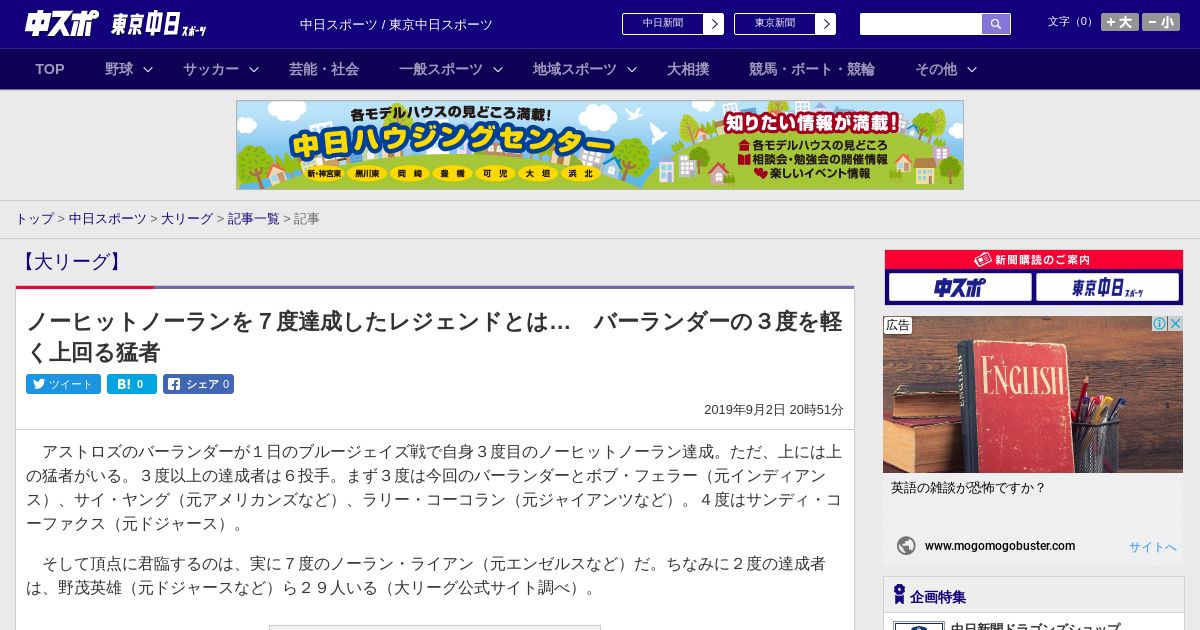Click the 東京中日スポーツ logo in header
Screen dimensions: 1200x630
pyautogui.click(x=159, y=24)
